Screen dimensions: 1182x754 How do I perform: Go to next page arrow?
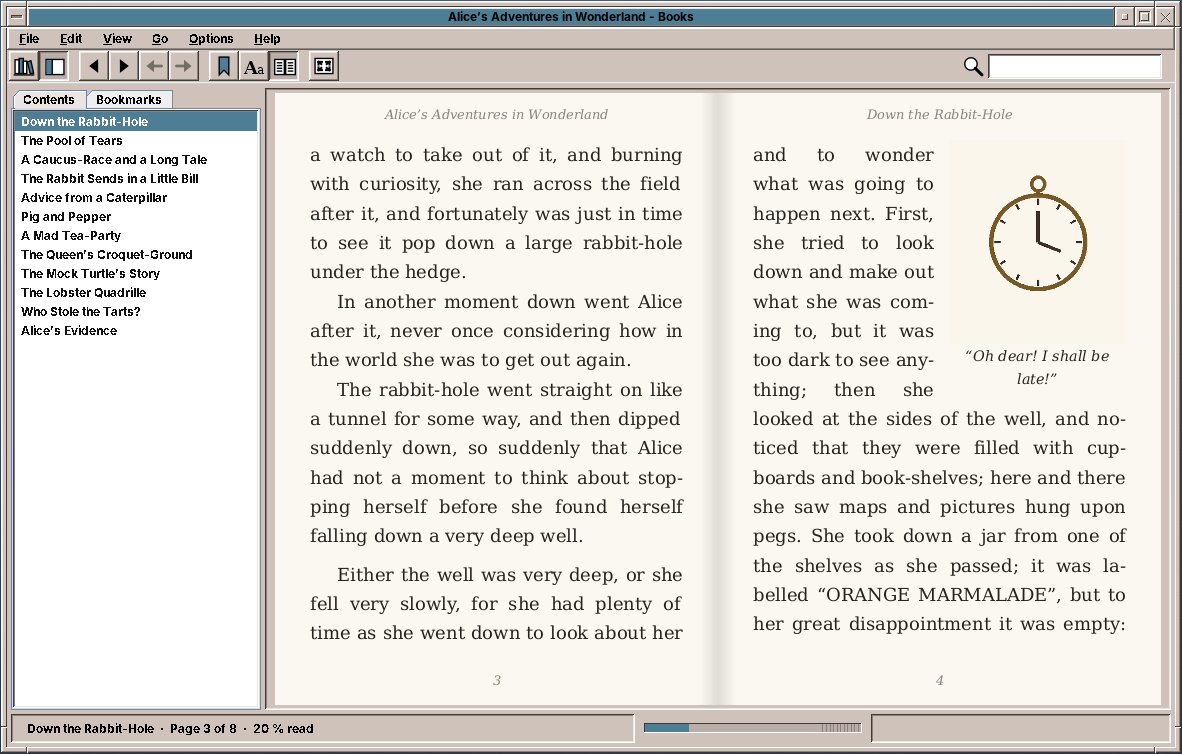point(124,66)
